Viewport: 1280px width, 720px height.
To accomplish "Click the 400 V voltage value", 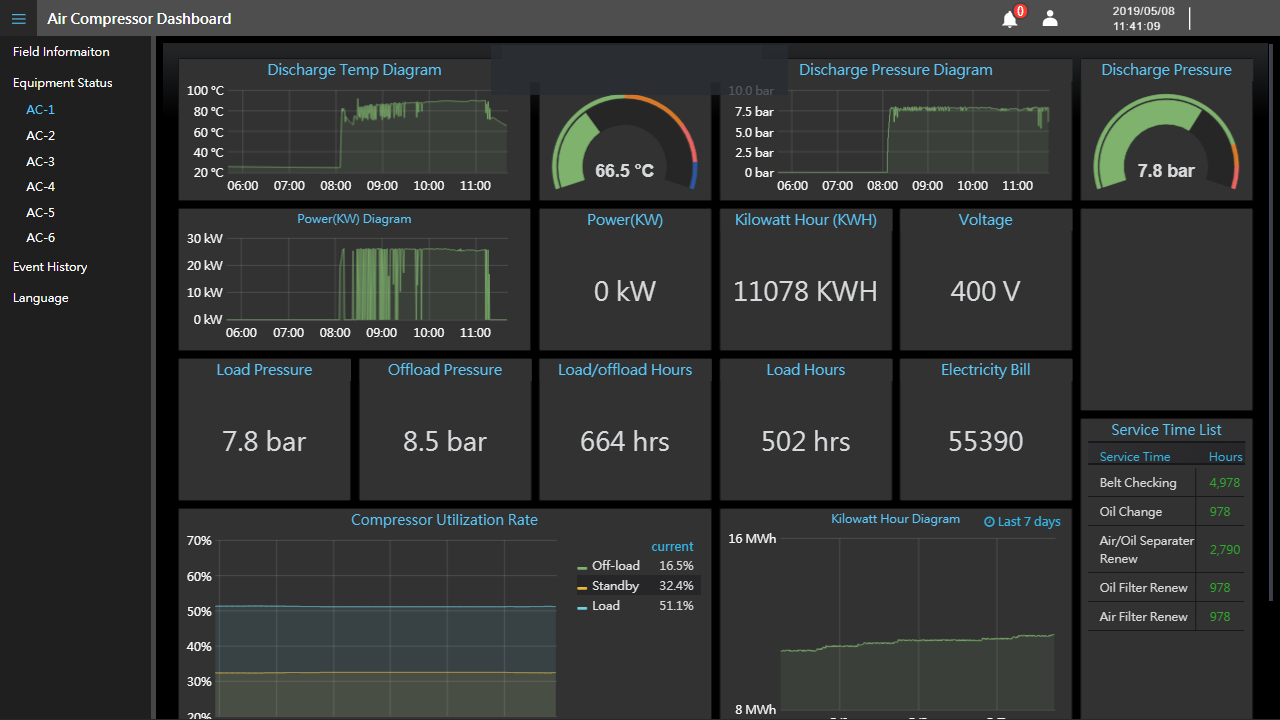I will 986,291.
